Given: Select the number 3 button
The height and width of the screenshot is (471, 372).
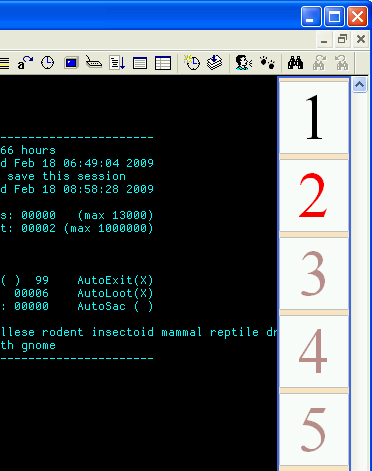Looking at the screenshot, I should pyautogui.click(x=314, y=274).
